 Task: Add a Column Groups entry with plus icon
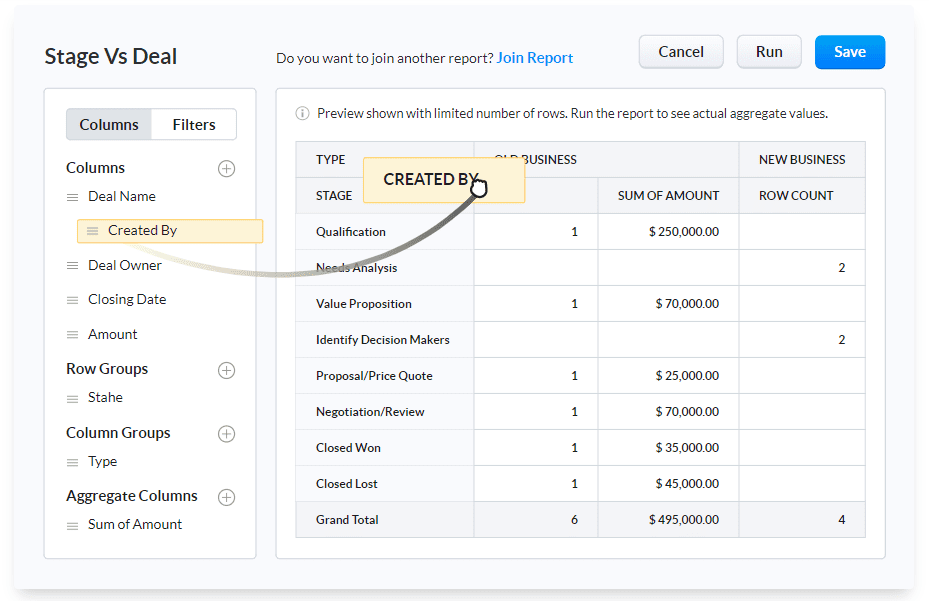(x=226, y=434)
